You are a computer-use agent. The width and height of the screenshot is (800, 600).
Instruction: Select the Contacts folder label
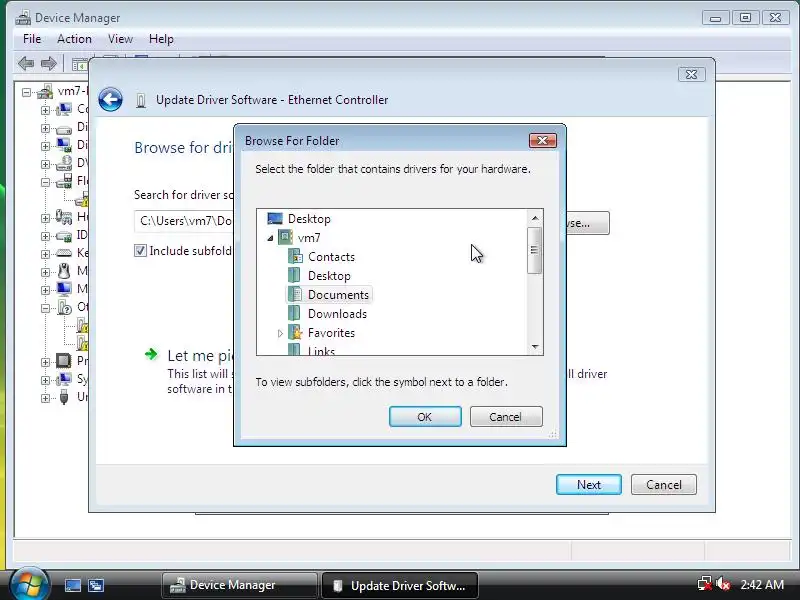[331, 257]
